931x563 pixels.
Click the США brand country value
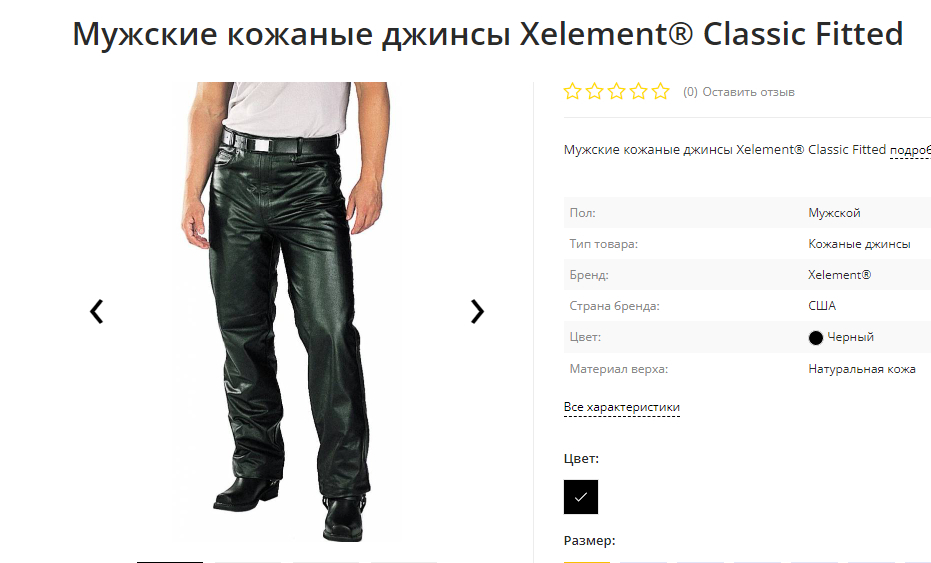tap(822, 306)
